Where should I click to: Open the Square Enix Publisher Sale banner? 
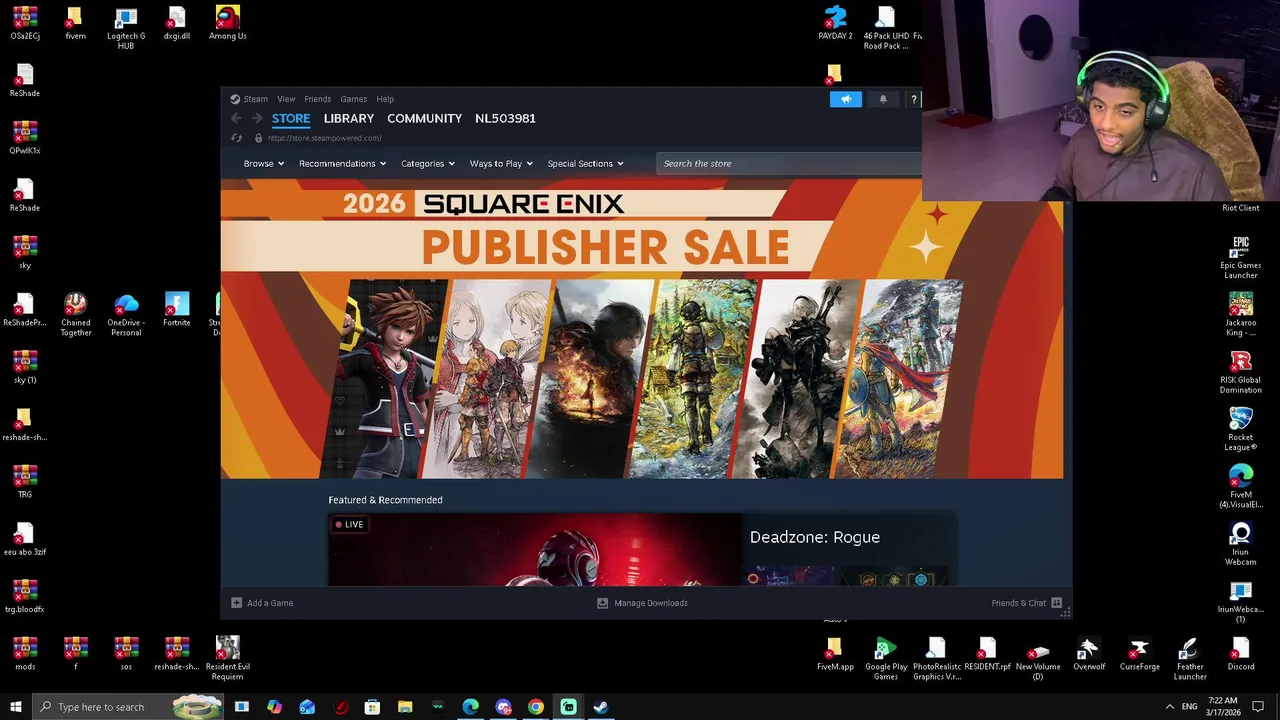tap(641, 329)
